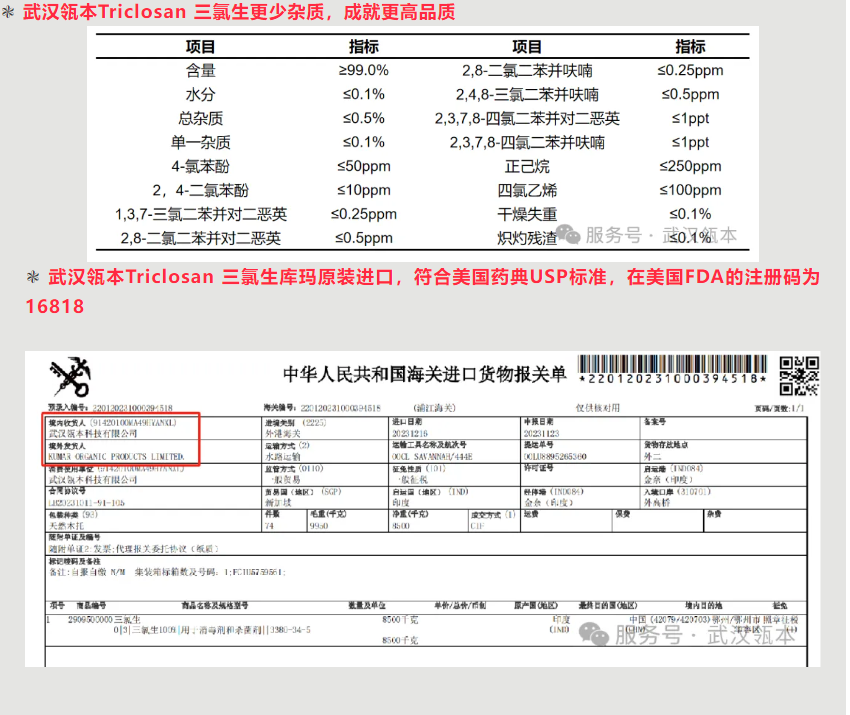Click the cell '2,3,7,8-四氯二苯并呋喃'

tap(527, 142)
